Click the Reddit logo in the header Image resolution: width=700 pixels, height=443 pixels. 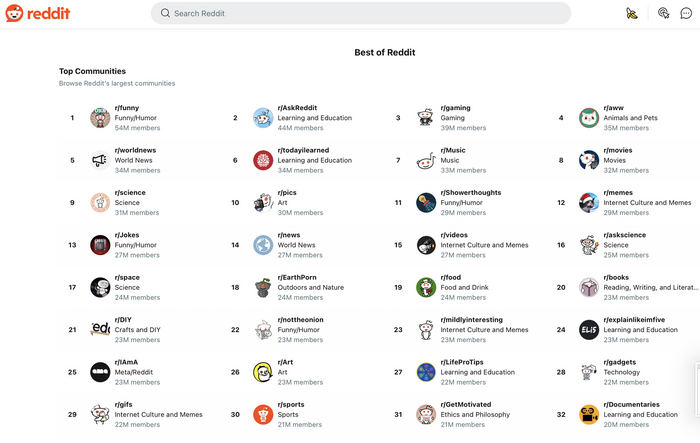tap(39, 13)
